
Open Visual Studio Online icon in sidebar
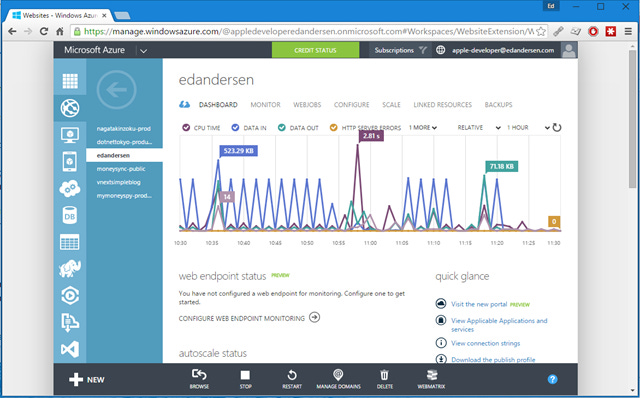70,349
